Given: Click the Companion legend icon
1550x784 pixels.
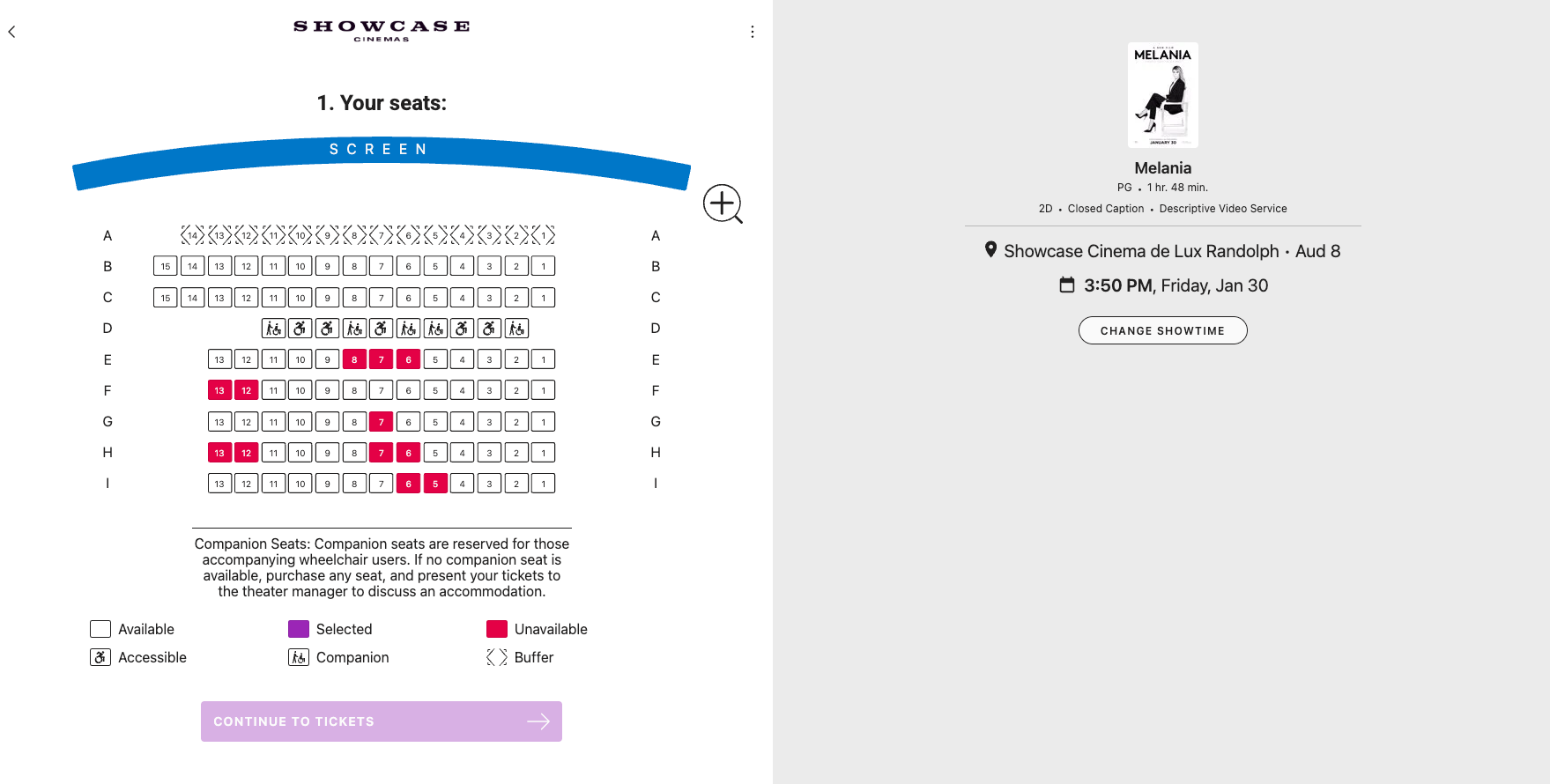Looking at the screenshot, I should [299, 657].
